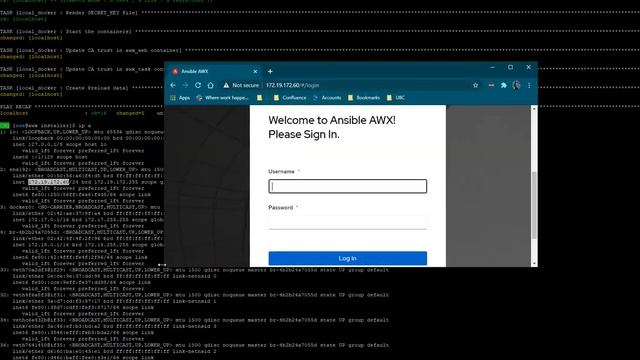Focus the Username field
The image size is (640, 360).
pyautogui.click(x=348, y=186)
